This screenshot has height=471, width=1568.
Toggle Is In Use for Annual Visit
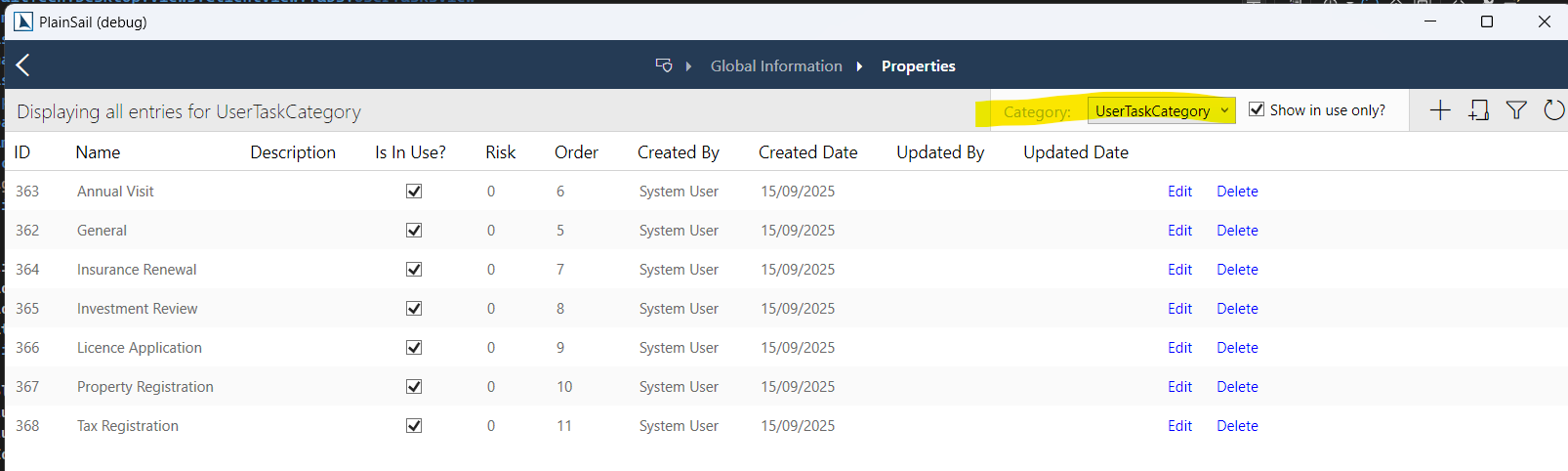coord(414,192)
